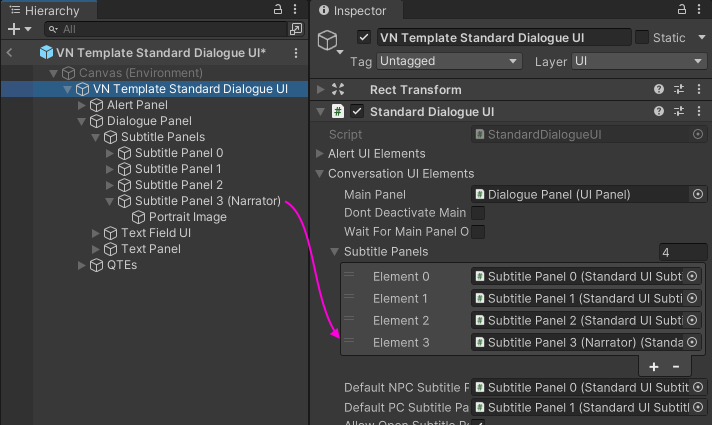Click object picker for Element 3
The width and height of the screenshot is (712, 425).
click(692, 342)
